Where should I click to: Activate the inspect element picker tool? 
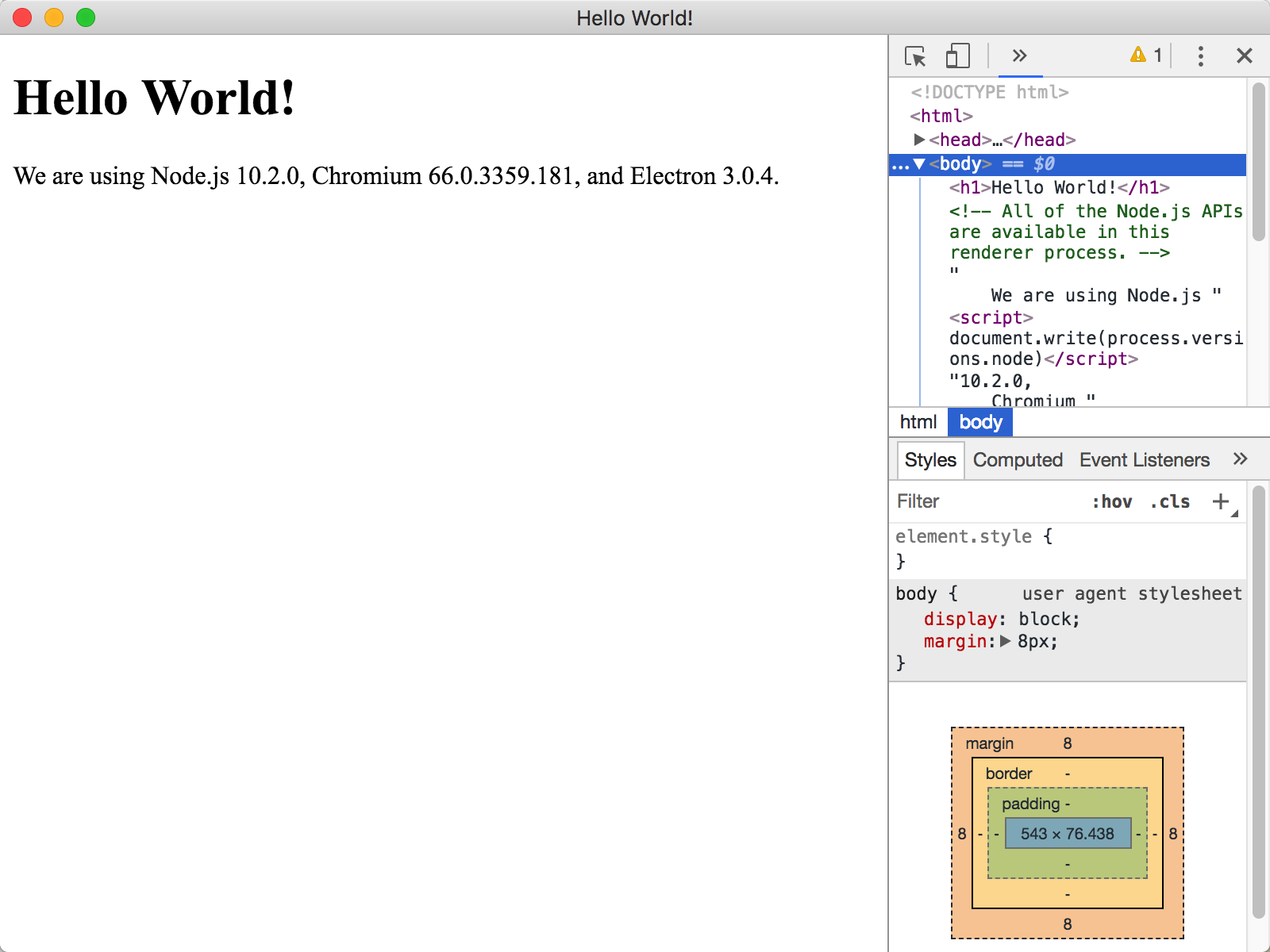pos(915,56)
